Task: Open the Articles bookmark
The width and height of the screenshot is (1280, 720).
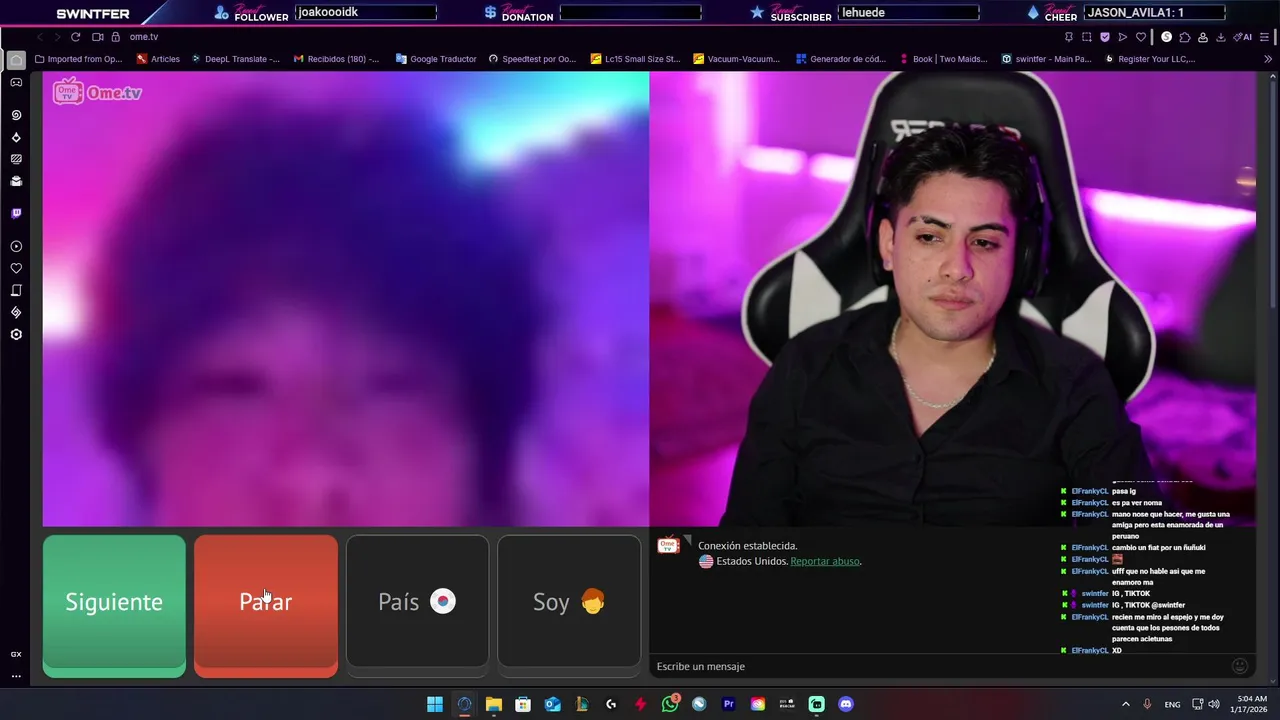Action: click(x=158, y=59)
